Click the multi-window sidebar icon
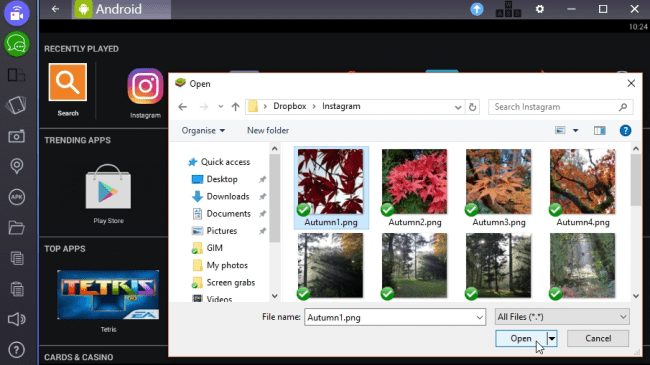 tap(17, 75)
